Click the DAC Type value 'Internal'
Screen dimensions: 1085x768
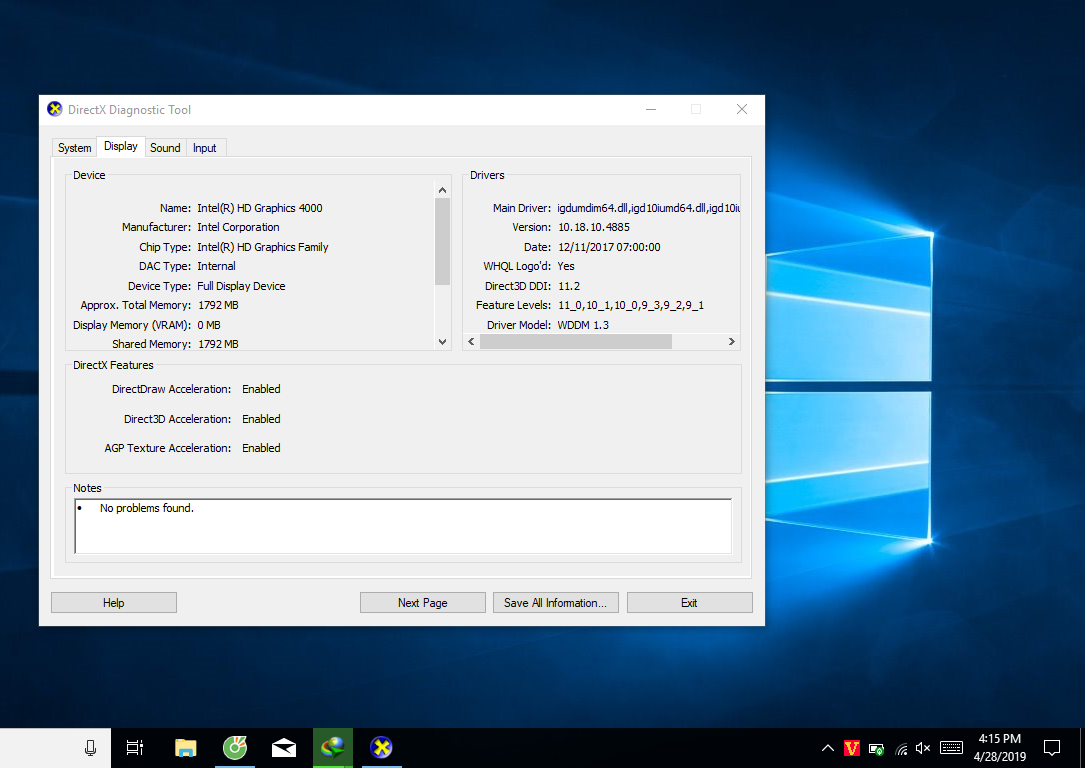tap(217, 266)
